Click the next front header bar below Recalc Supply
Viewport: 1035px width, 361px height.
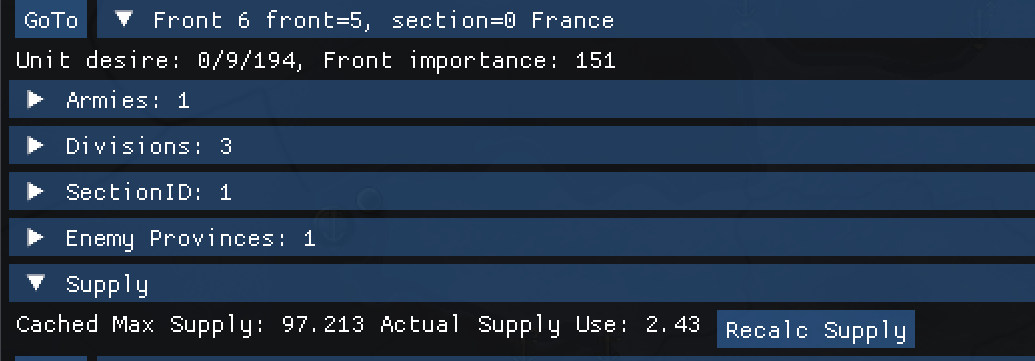566,358
